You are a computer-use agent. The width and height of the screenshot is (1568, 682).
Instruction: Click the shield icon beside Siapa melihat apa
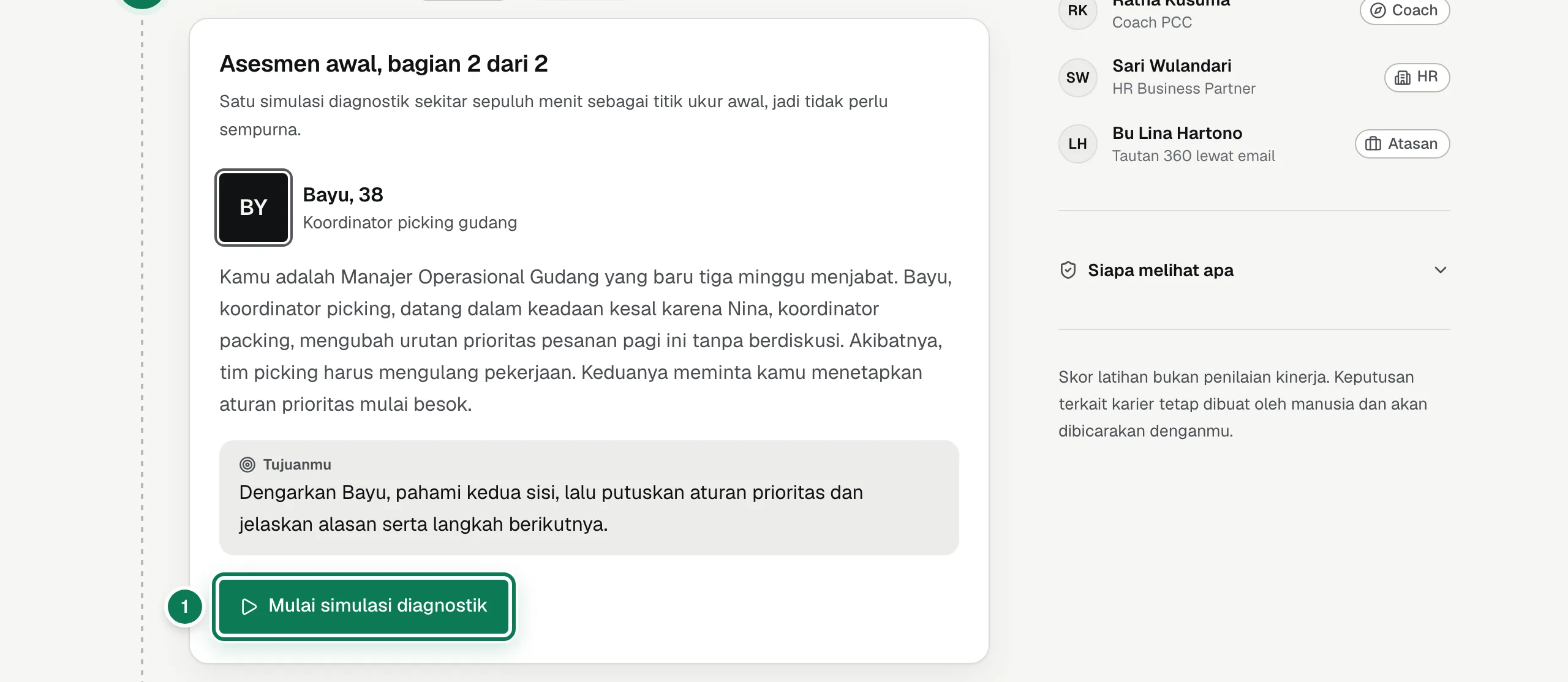pyautogui.click(x=1068, y=270)
